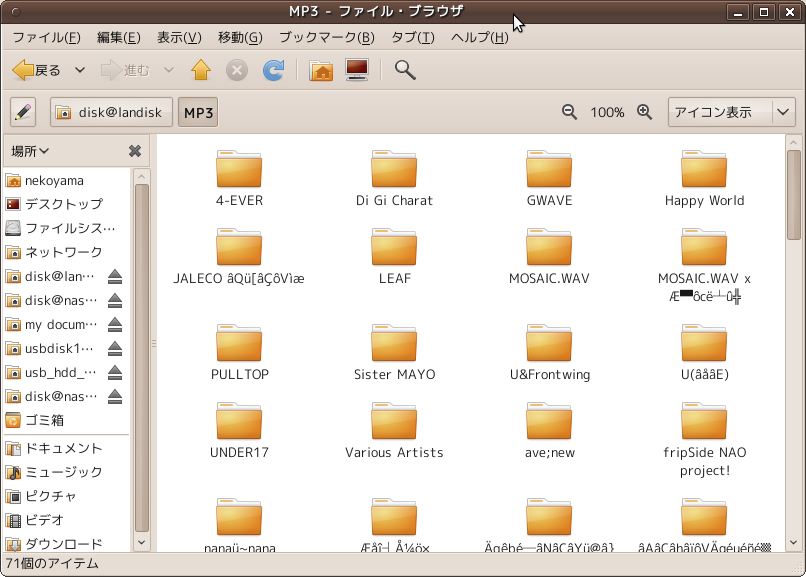Select ゴミ箱 trash in sidebar
The height and width of the screenshot is (577, 806).
[x=66, y=420]
